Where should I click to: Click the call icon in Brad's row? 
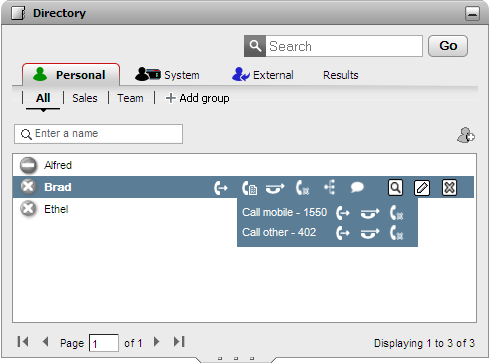point(221,188)
